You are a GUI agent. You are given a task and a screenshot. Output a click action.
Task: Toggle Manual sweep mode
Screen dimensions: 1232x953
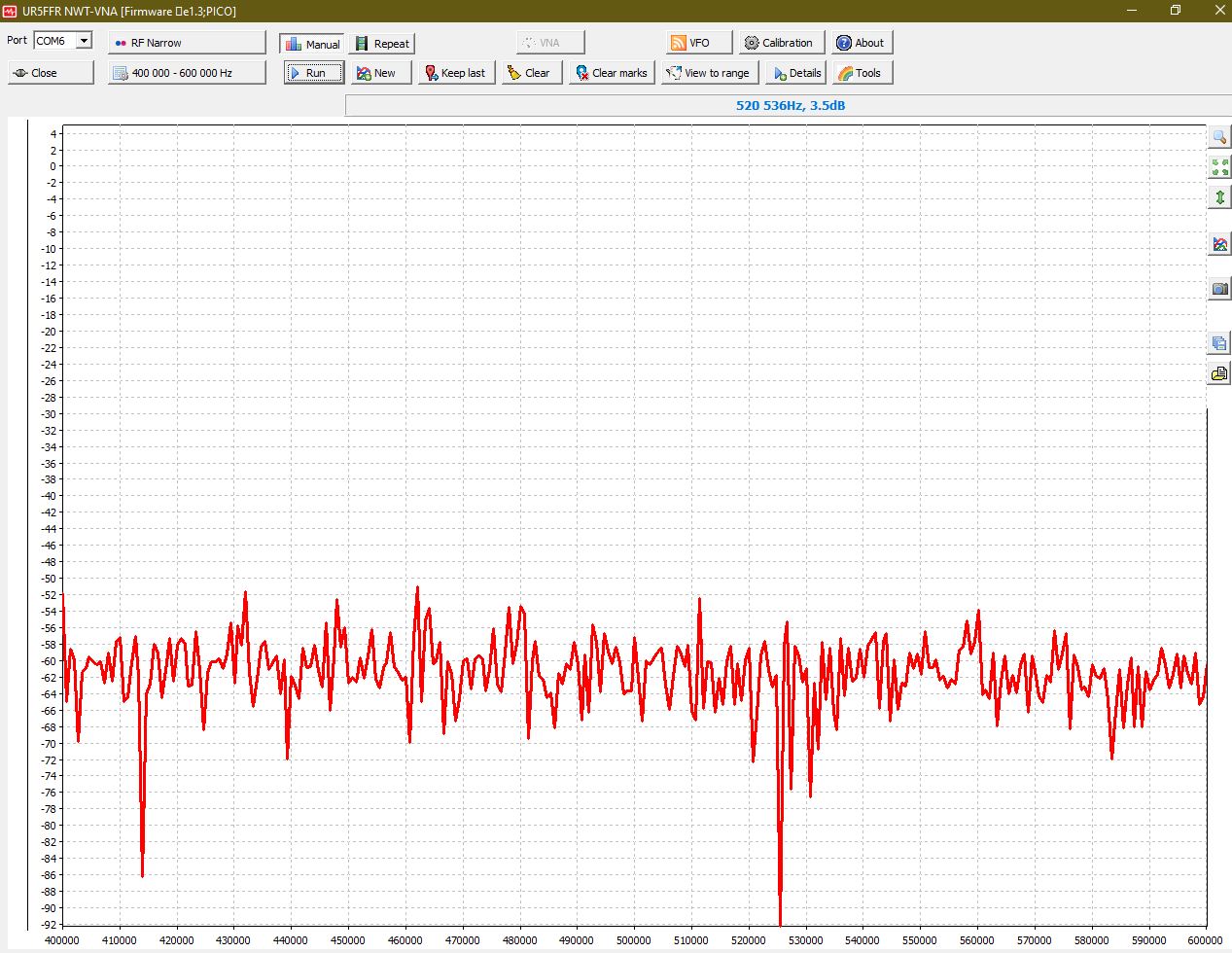[x=312, y=44]
